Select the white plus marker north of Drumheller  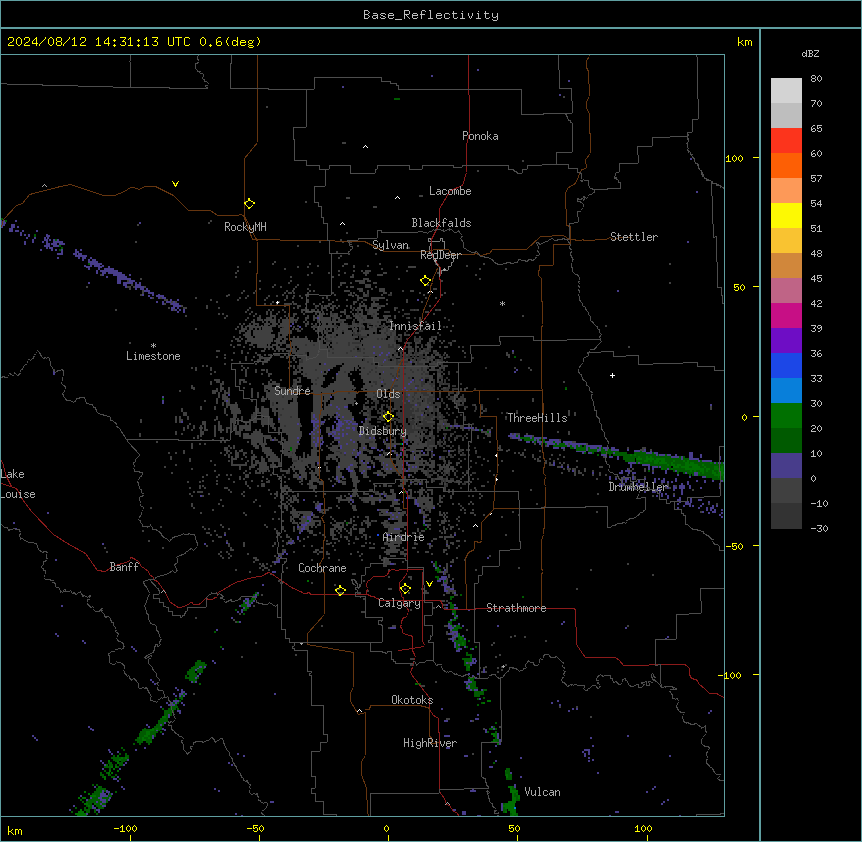(x=612, y=375)
